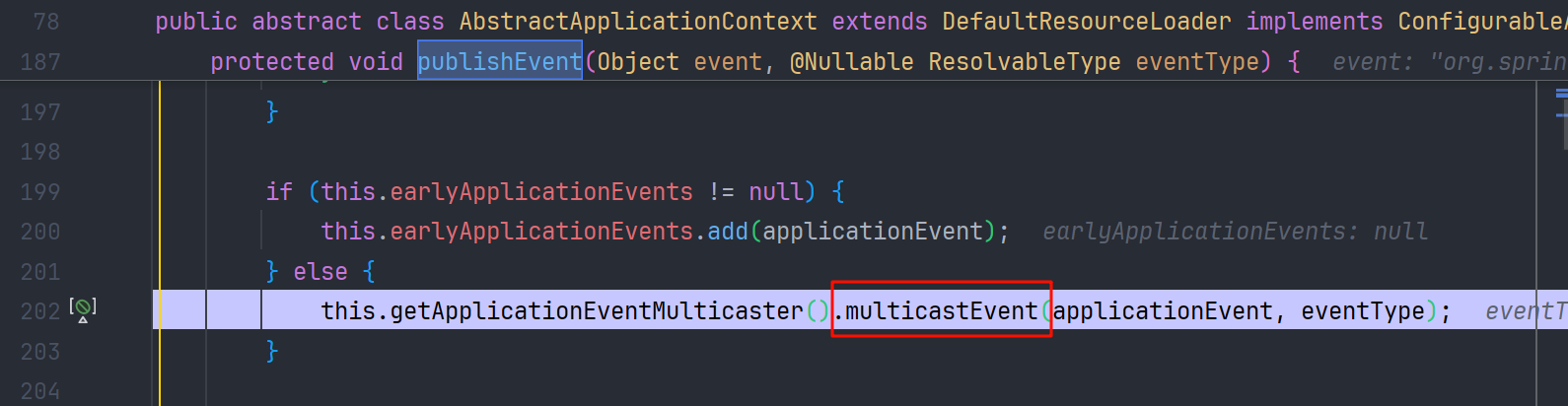Click the highlighted publishEvent method name
The width and height of the screenshot is (1568, 406).
pyautogui.click(x=500, y=62)
